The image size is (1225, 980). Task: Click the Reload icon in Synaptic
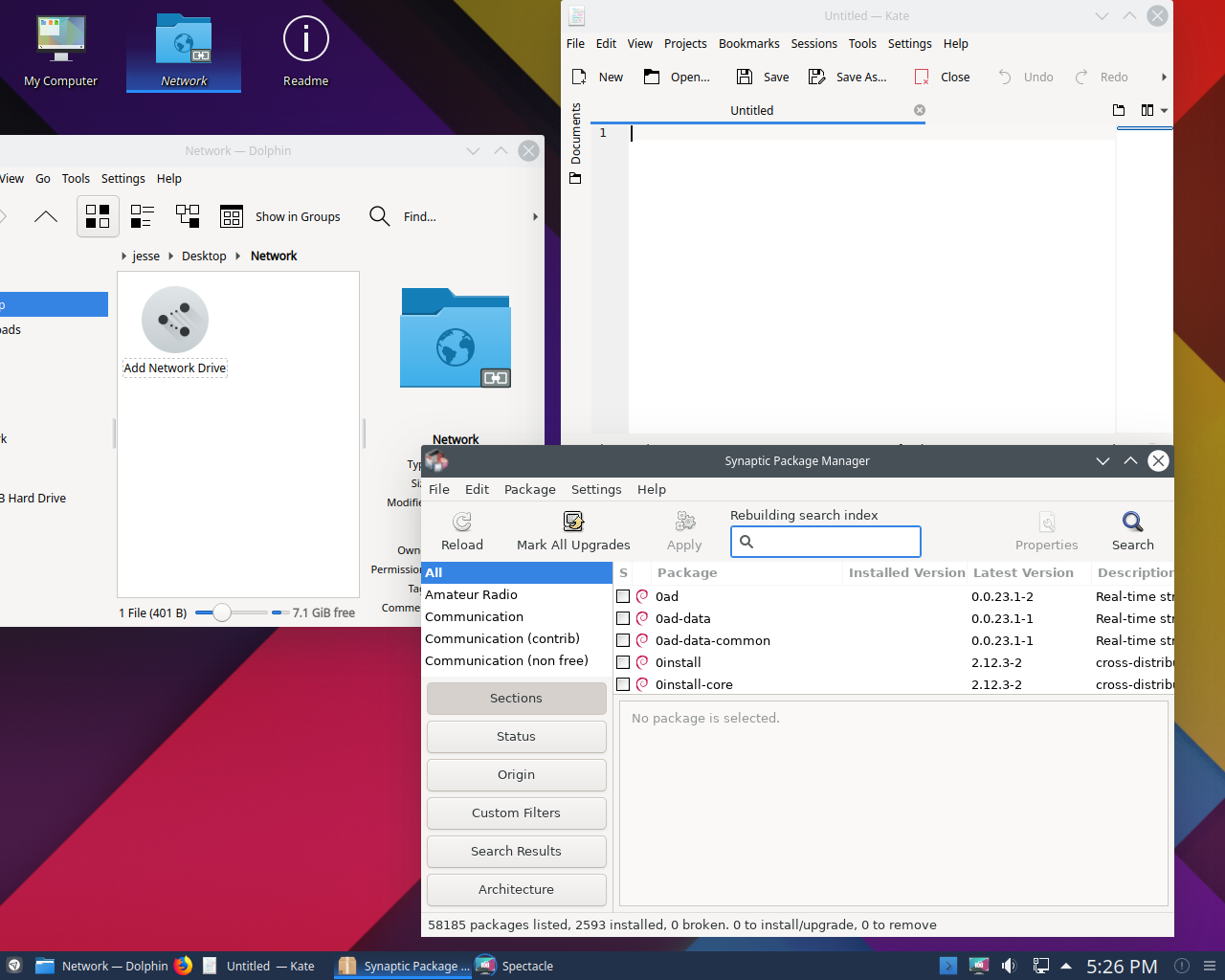pyautogui.click(x=462, y=522)
